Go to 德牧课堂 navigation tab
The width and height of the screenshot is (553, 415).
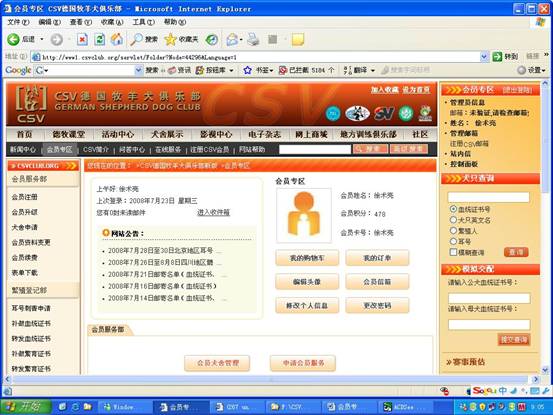coord(68,134)
